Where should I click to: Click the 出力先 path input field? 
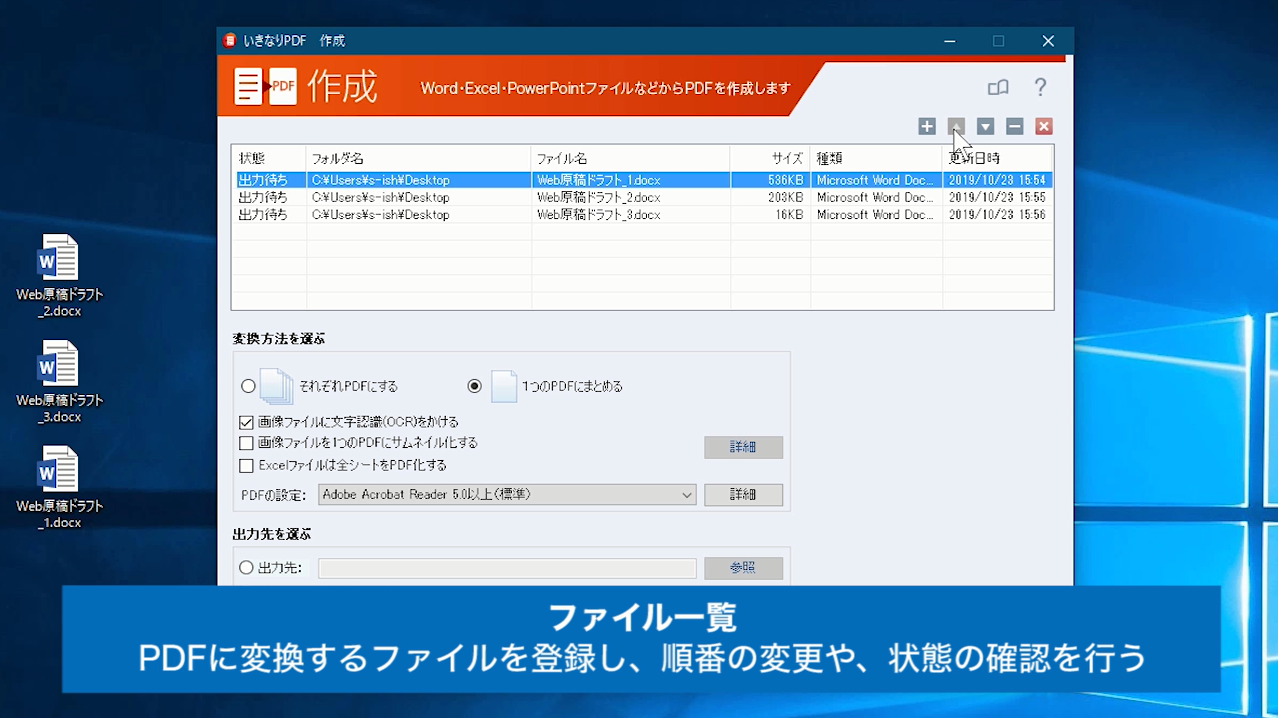coord(507,568)
